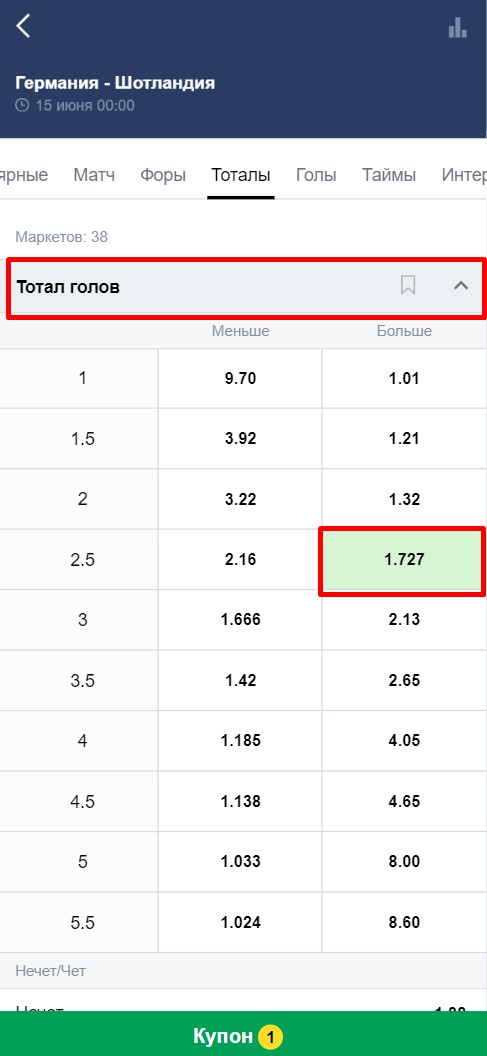Bookmark the Тотал голов market
Viewport: 487px width, 1056px height.
coord(408,286)
